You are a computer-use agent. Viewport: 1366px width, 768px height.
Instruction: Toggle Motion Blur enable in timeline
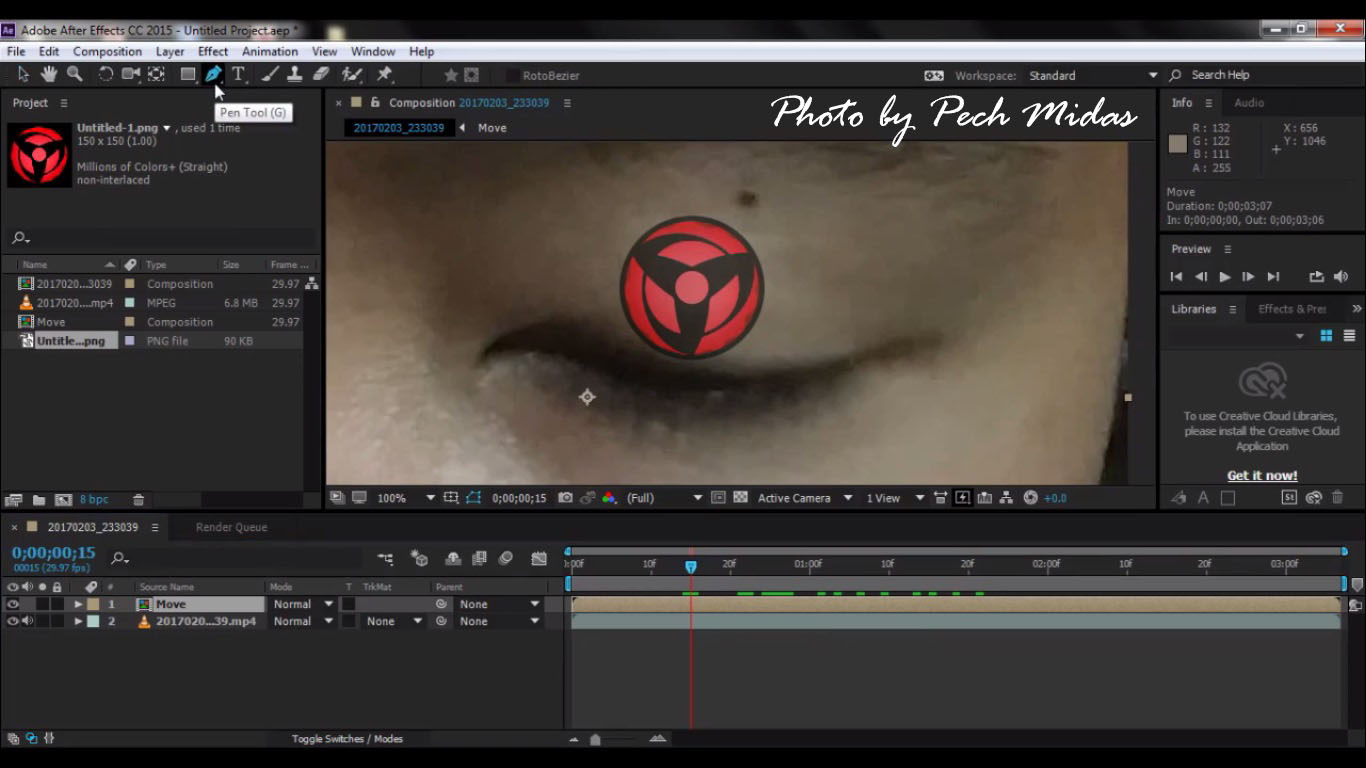pos(505,559)
